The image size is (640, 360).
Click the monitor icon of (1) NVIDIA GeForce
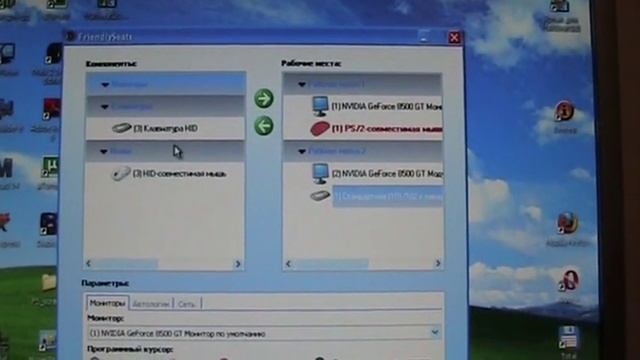click(320, 106)
